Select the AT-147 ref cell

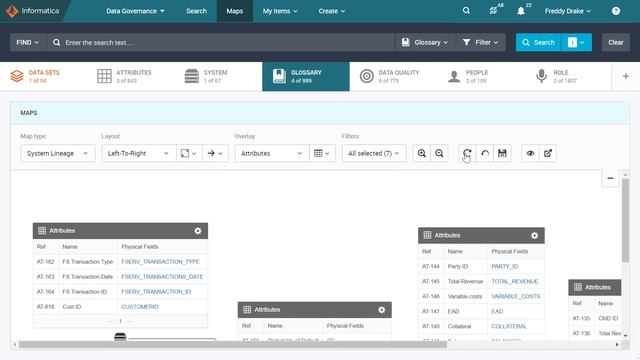[x=431, y=311]
